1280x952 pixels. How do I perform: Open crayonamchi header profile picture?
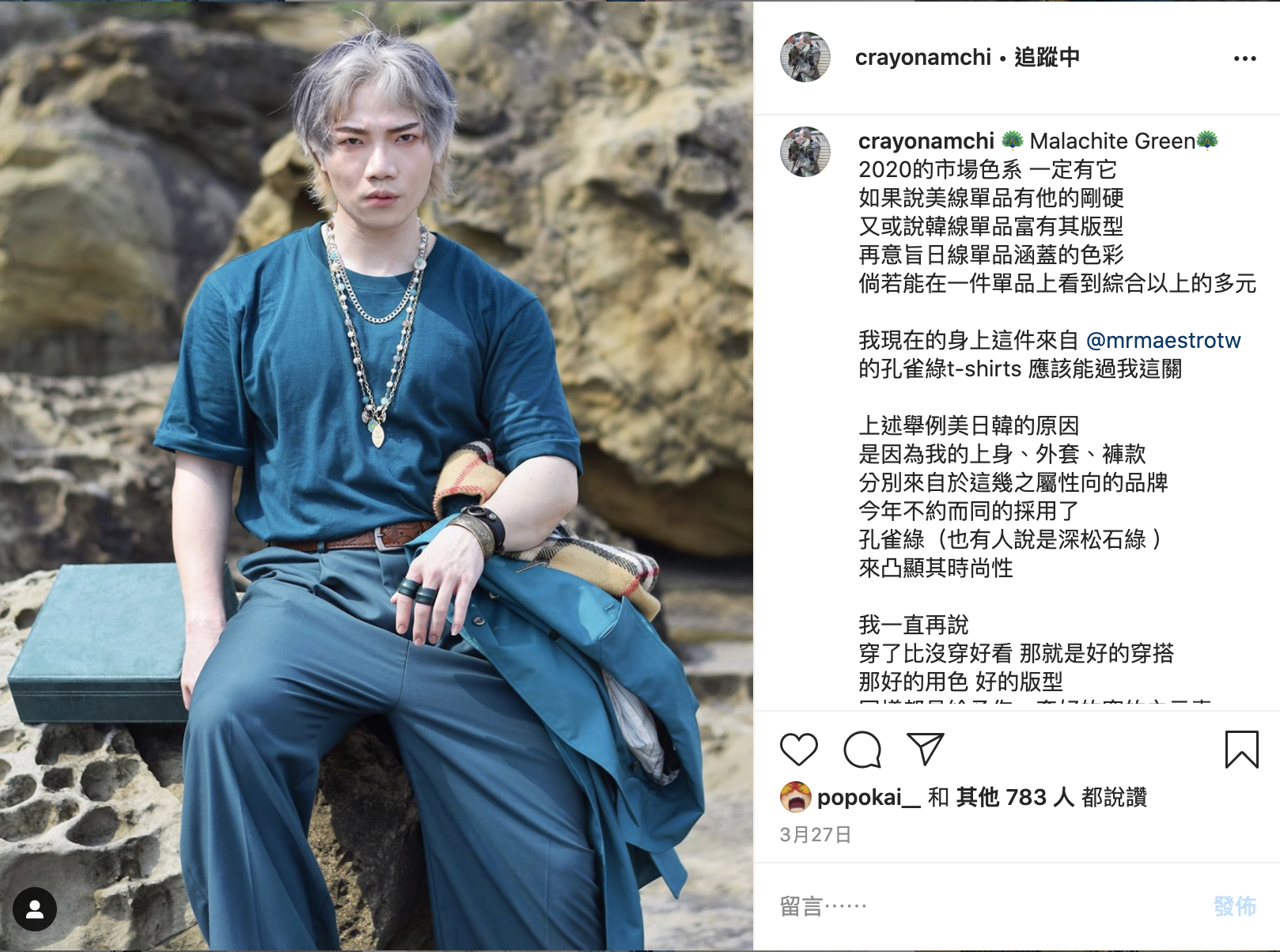805,57
